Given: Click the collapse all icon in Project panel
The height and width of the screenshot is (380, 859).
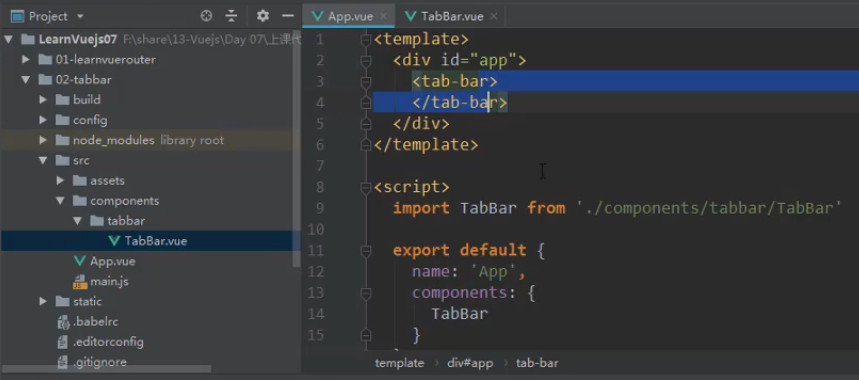Looking at the screenshot, I should coord(232,16).
